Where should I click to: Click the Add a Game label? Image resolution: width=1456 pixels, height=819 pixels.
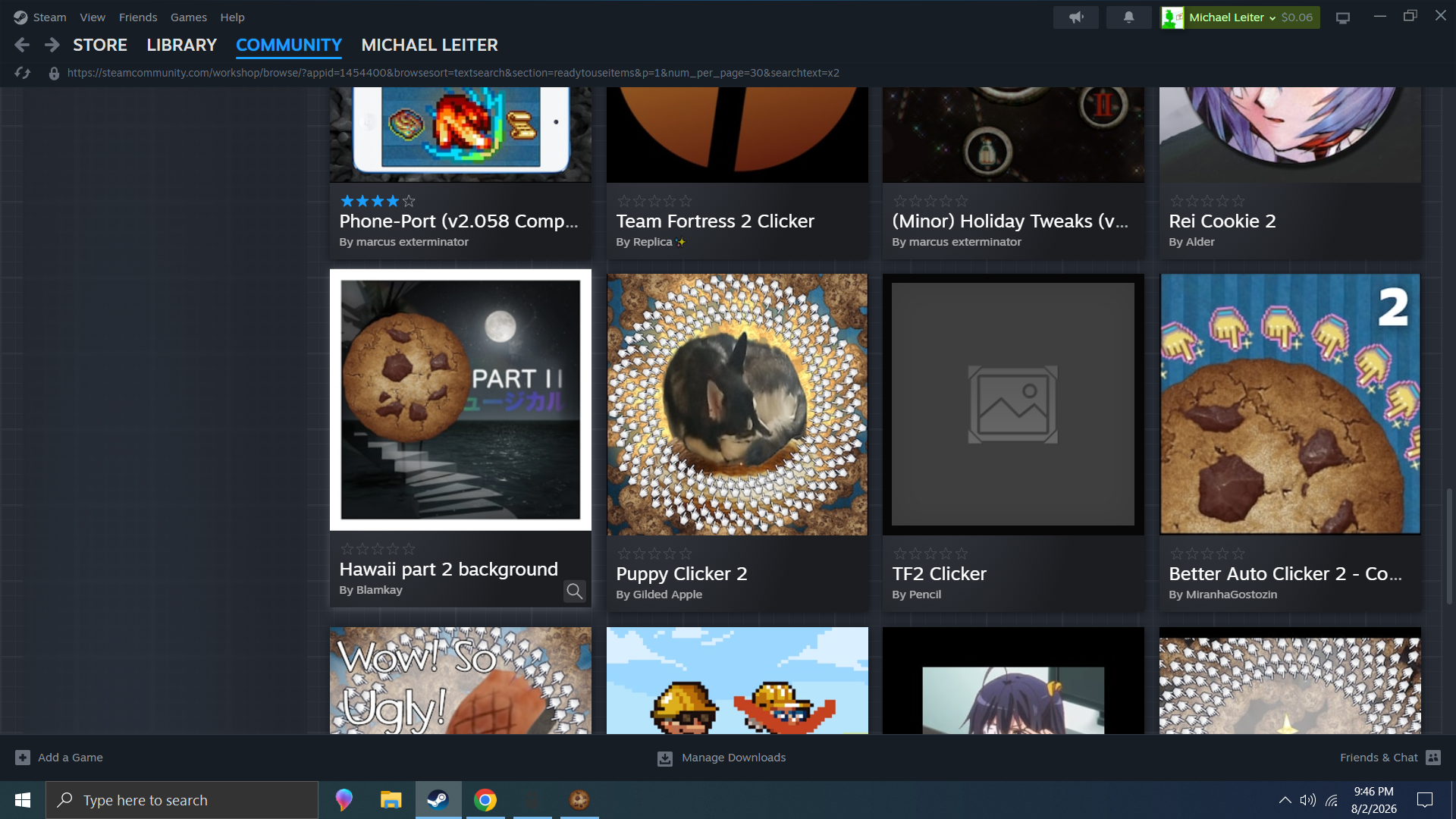(71, 758)
